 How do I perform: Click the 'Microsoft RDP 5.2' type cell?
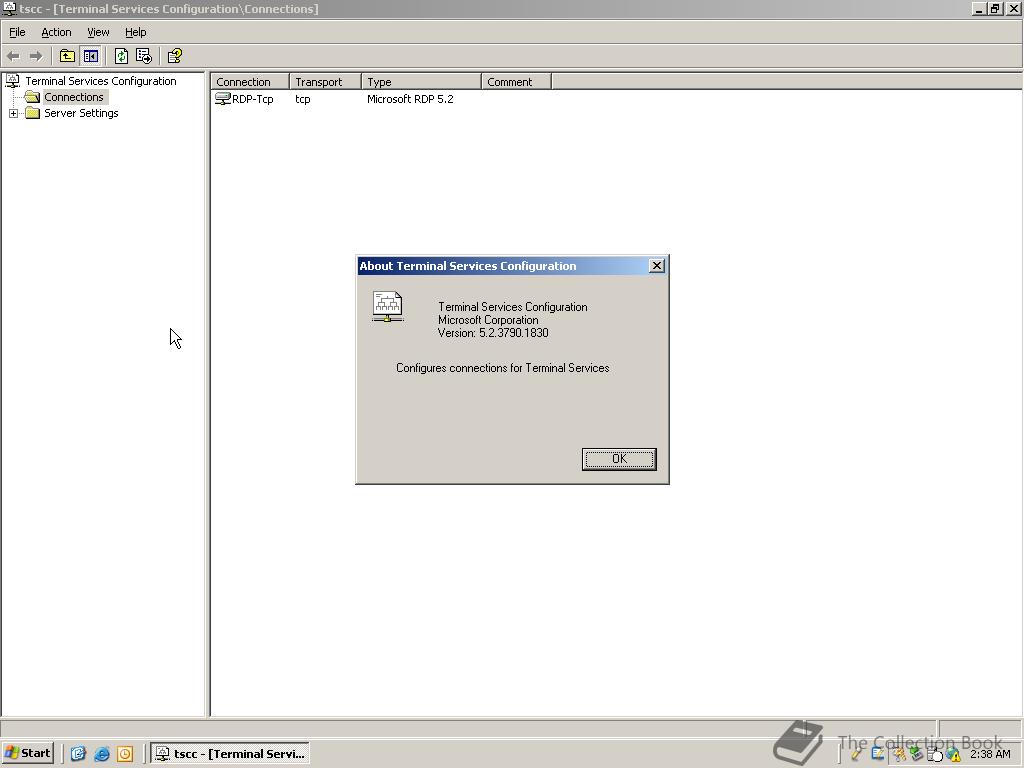pos(410,99)
